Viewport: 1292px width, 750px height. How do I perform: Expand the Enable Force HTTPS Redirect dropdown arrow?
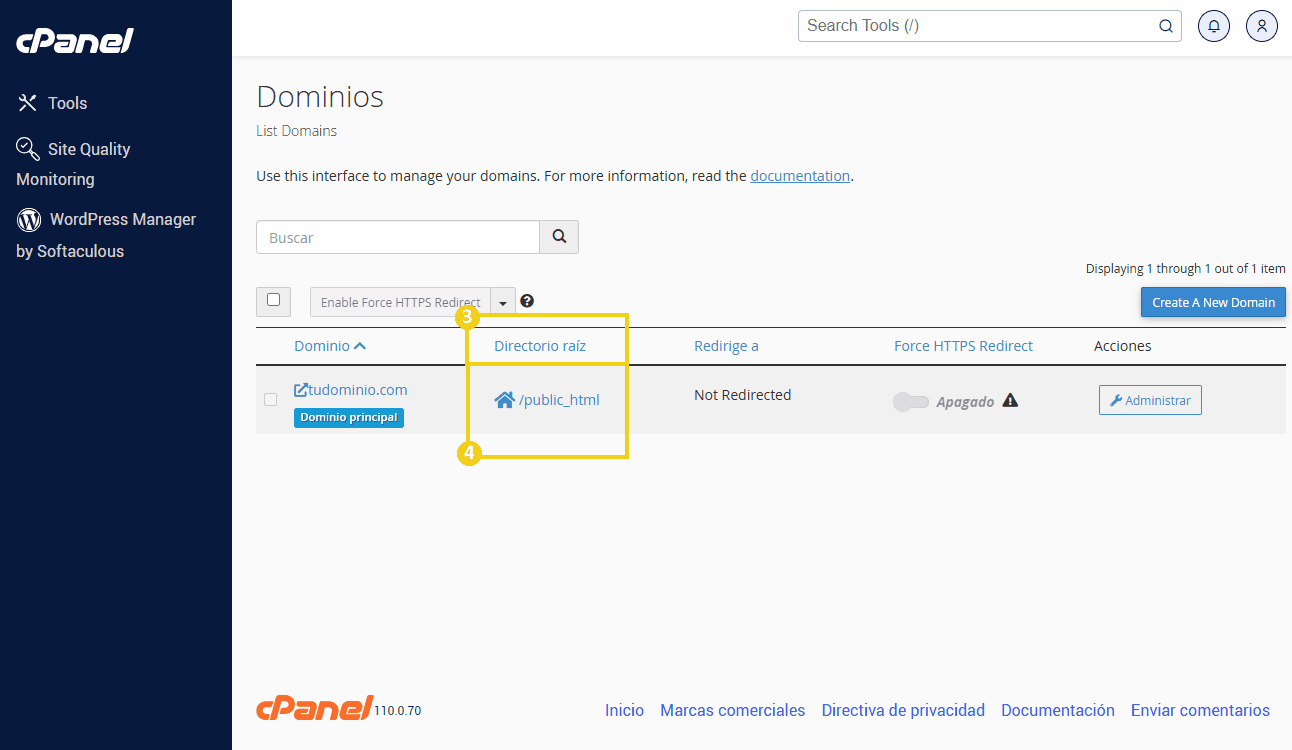click(503, 302)
